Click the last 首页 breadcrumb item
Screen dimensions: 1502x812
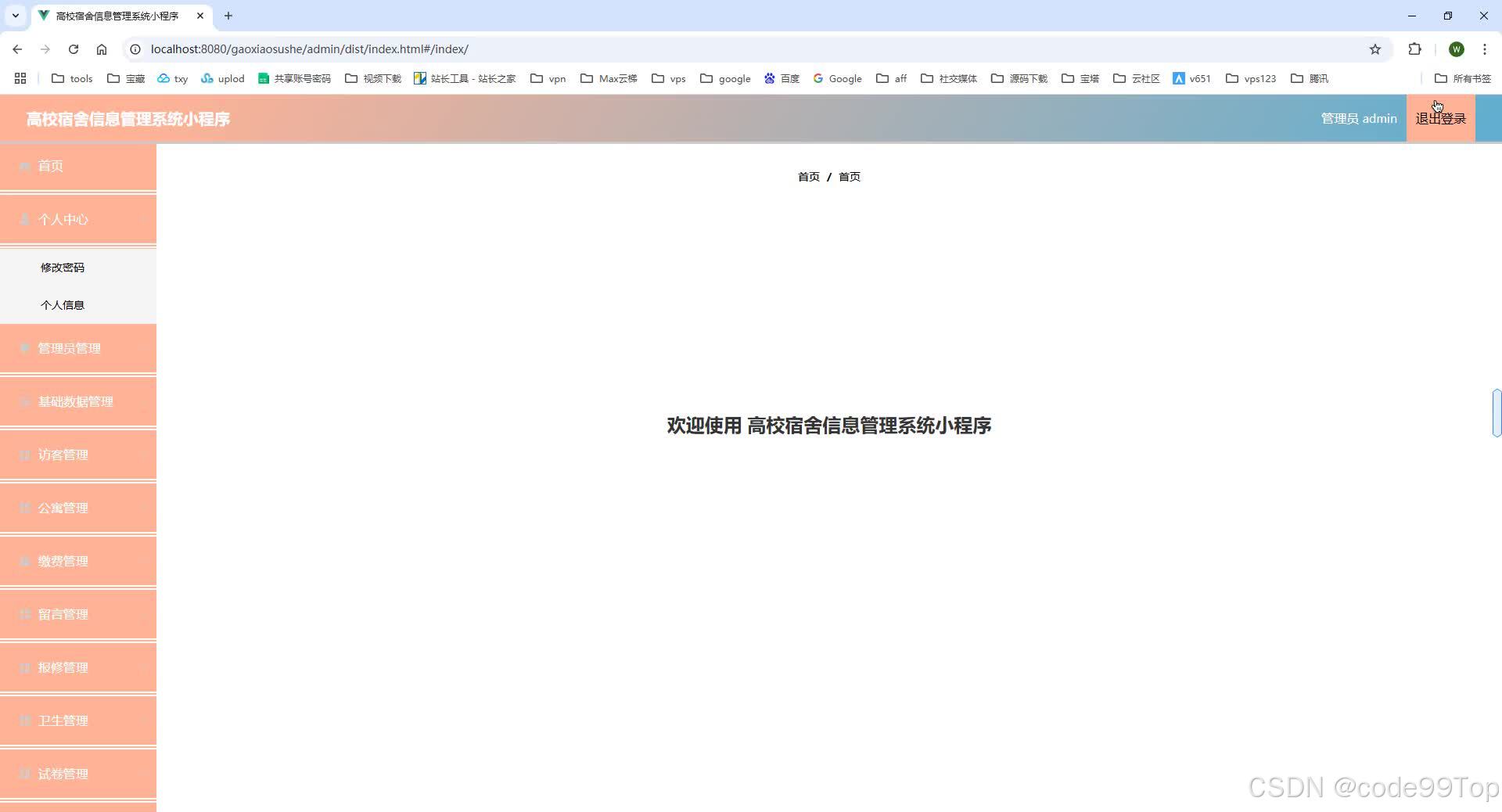850,177
